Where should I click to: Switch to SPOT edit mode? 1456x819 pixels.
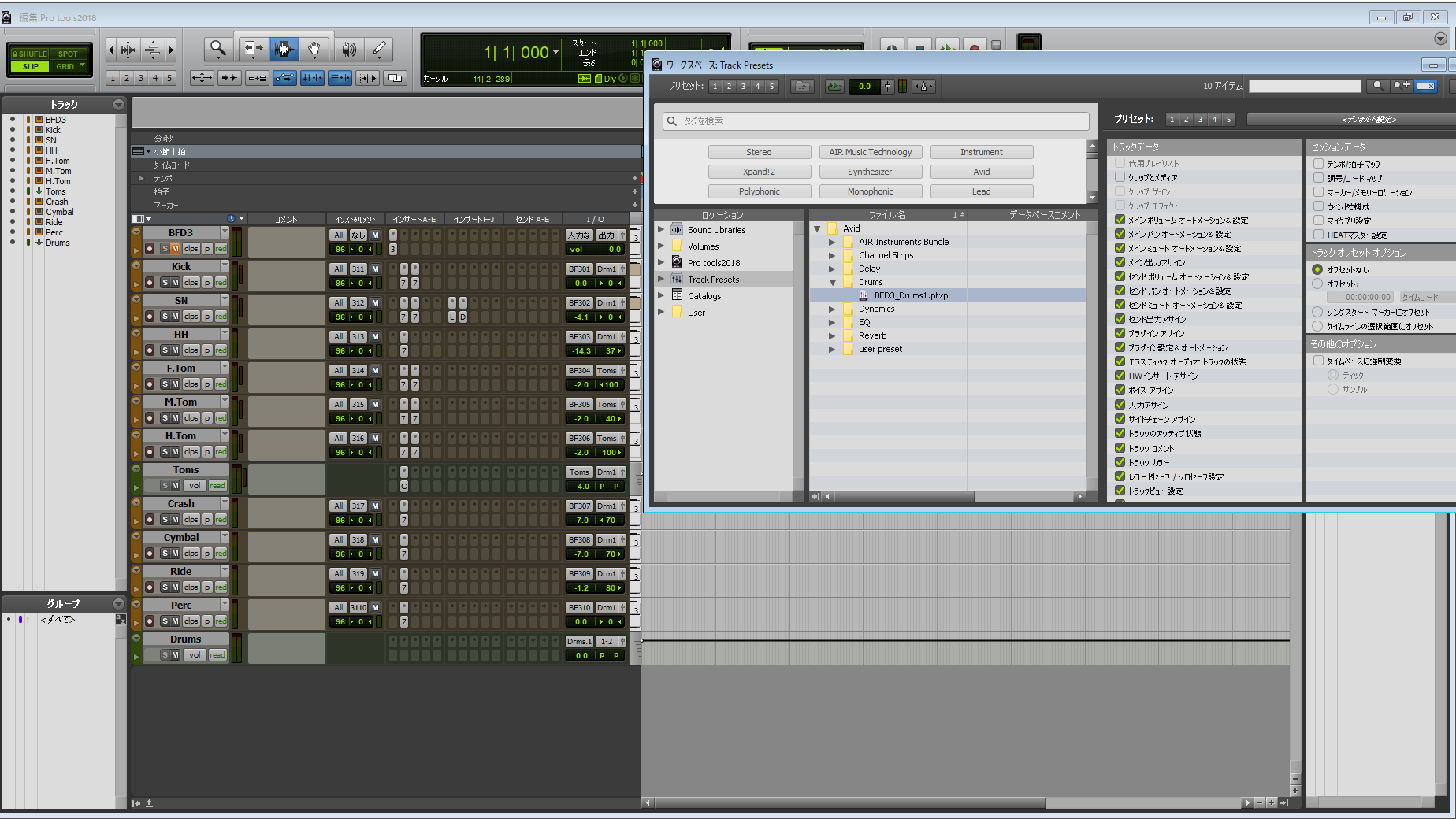[x=69, y=54]
